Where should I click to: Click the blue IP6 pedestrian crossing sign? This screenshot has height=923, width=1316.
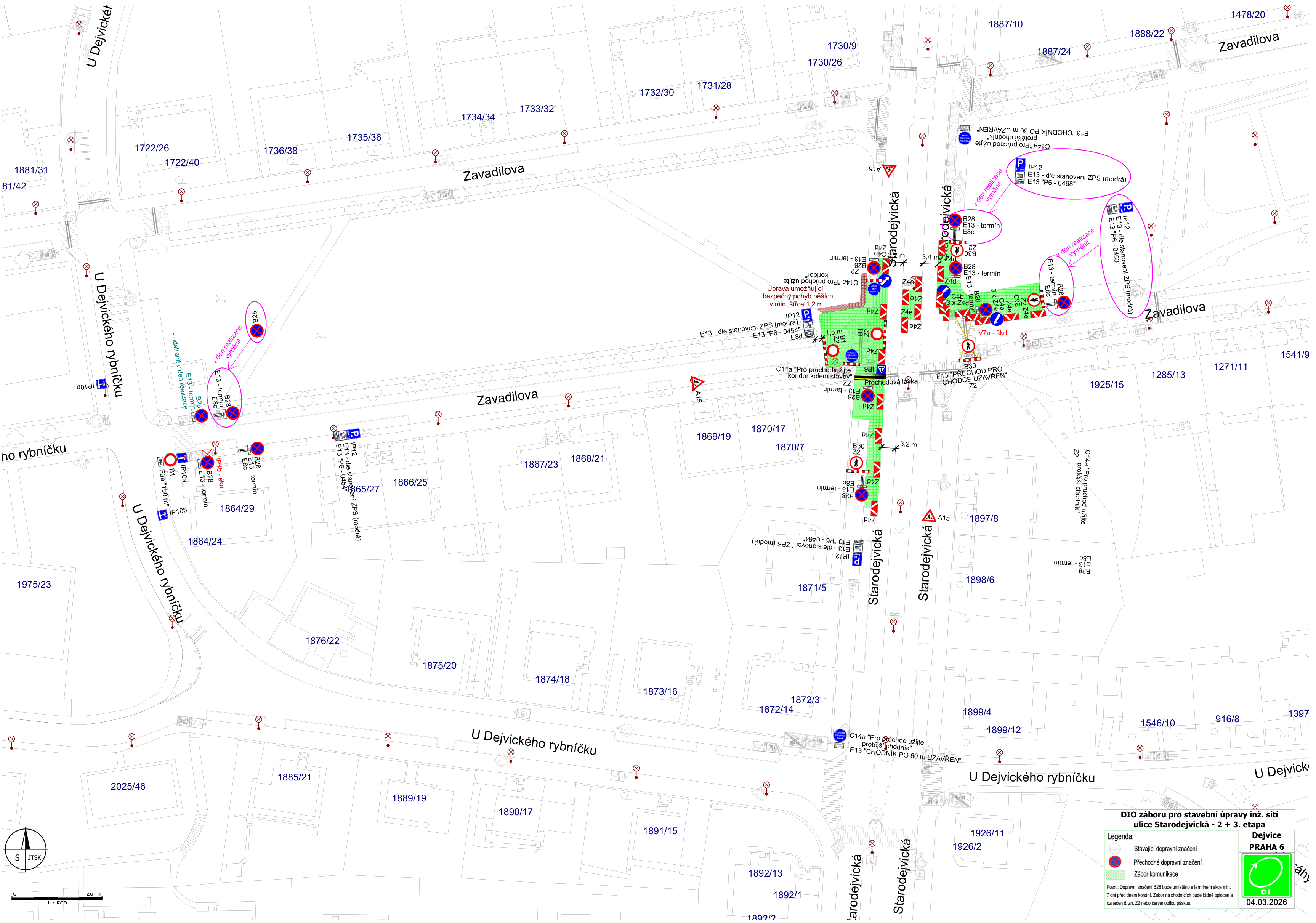tap(882, 370)
